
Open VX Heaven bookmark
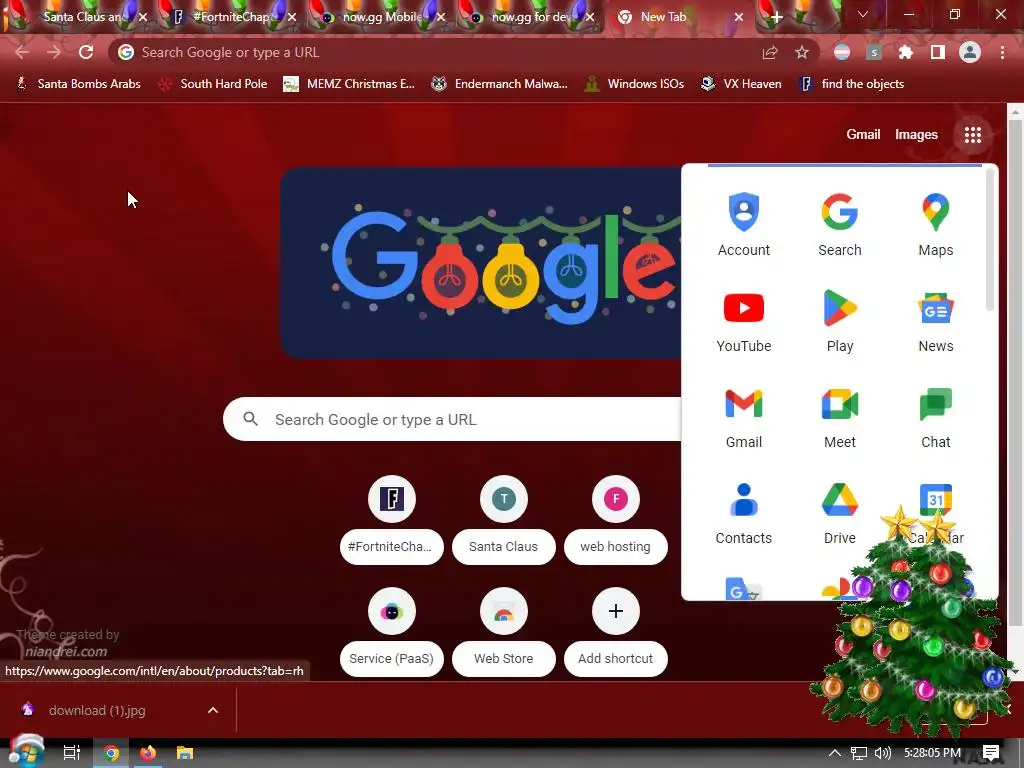(741, 84)
